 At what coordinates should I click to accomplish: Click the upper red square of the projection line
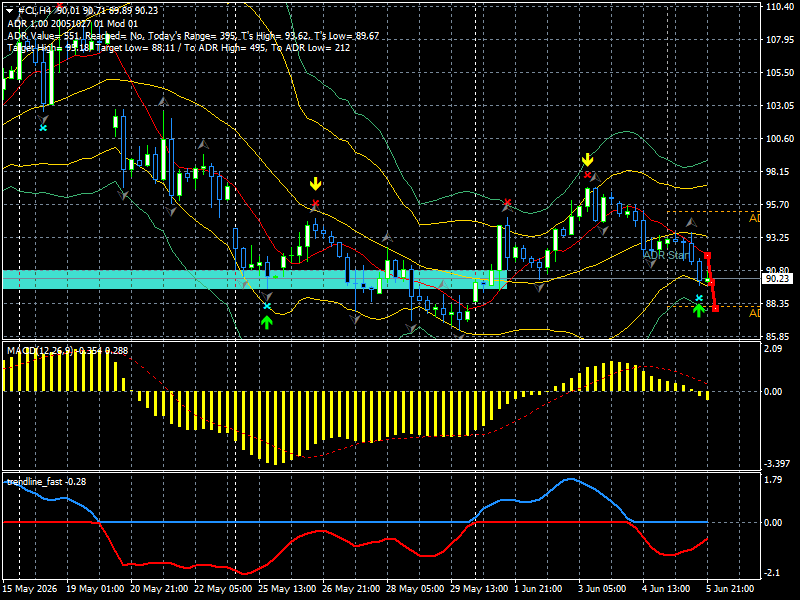(707, 255)
